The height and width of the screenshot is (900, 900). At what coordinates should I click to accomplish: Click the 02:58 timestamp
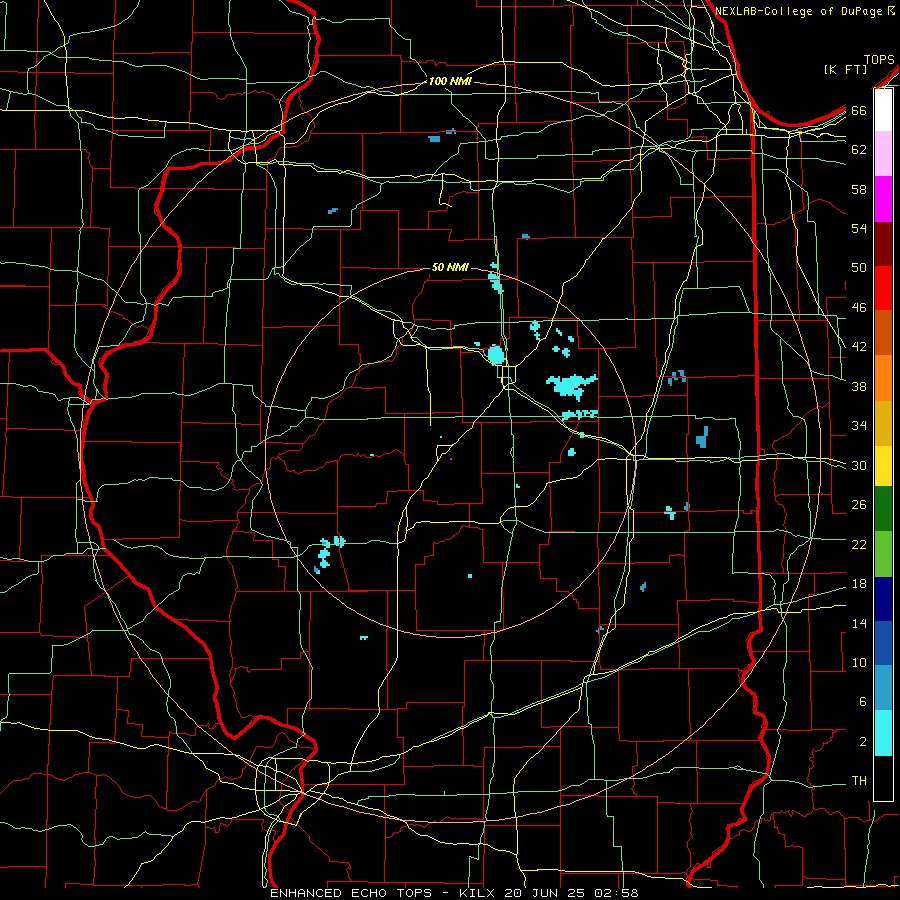(614, 893)
